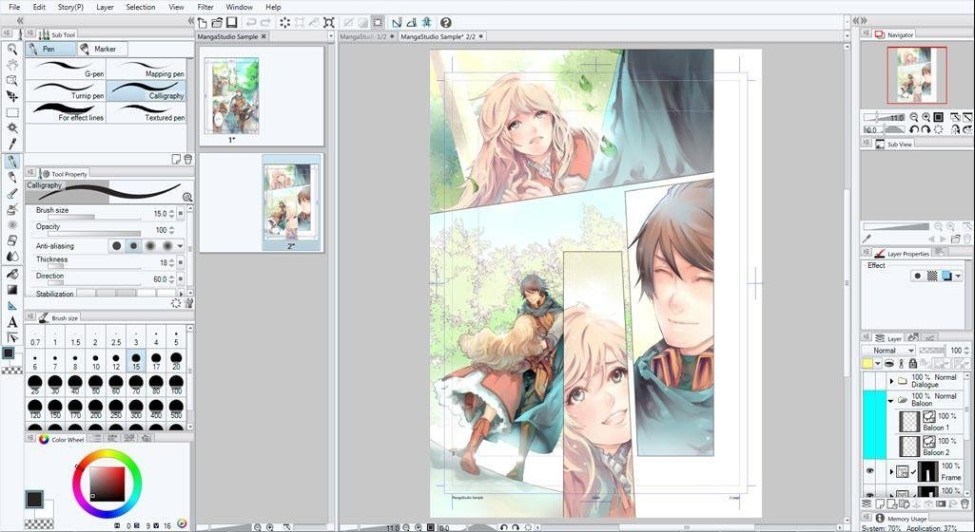Select the Turnip pen sub tool
The width and height of the screenshot is (975, 532).
pyautogui.click(x=67, y=91)
